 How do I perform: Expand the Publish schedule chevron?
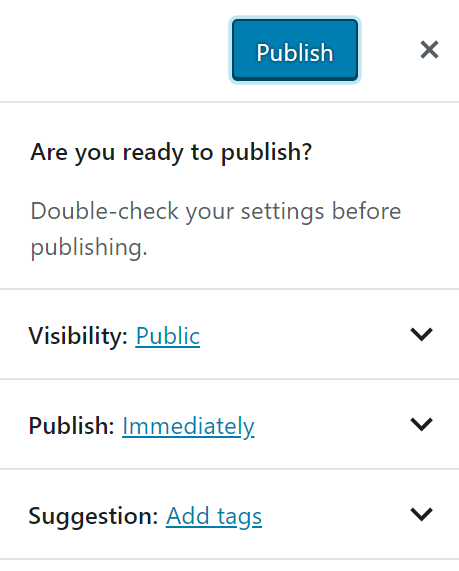click(x=421, y=424)
